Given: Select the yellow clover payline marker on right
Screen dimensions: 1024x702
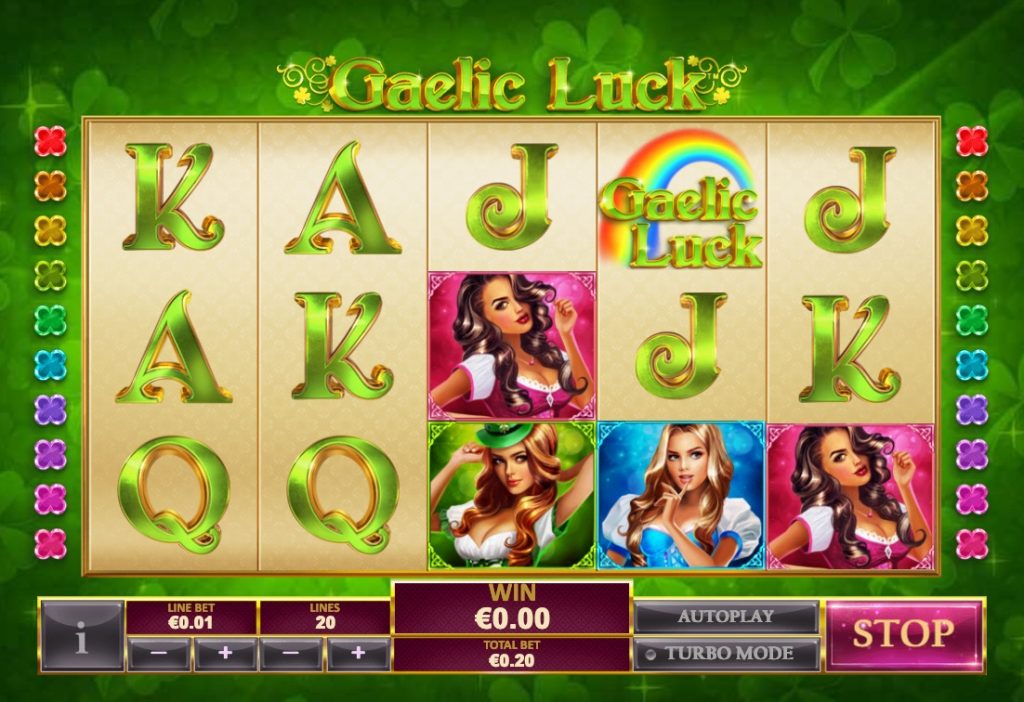Looking at the screenshot, I should [x=972, y=231].
